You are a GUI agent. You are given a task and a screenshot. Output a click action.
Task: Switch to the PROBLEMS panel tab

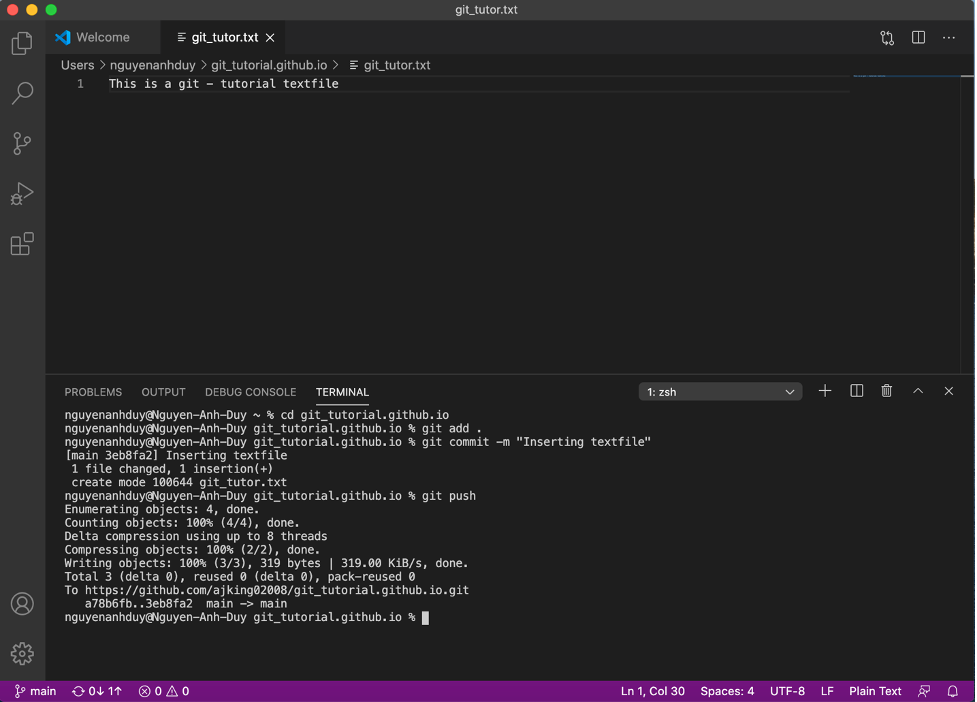93,392
